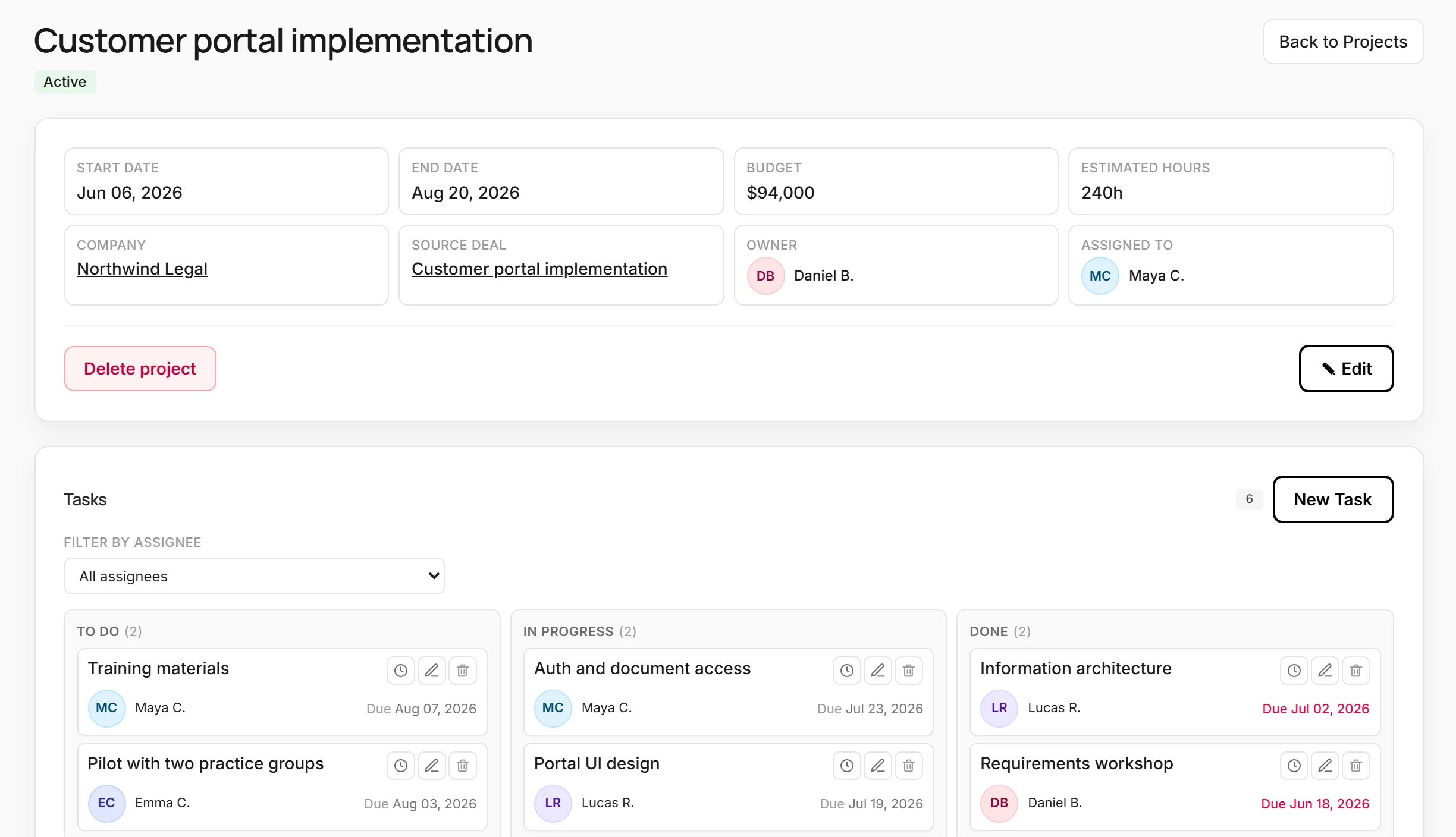The height and width of the screenshot is (837, 1456).
Task: Click the IN PROGRESS column header
Action: [x=580, y=631]
